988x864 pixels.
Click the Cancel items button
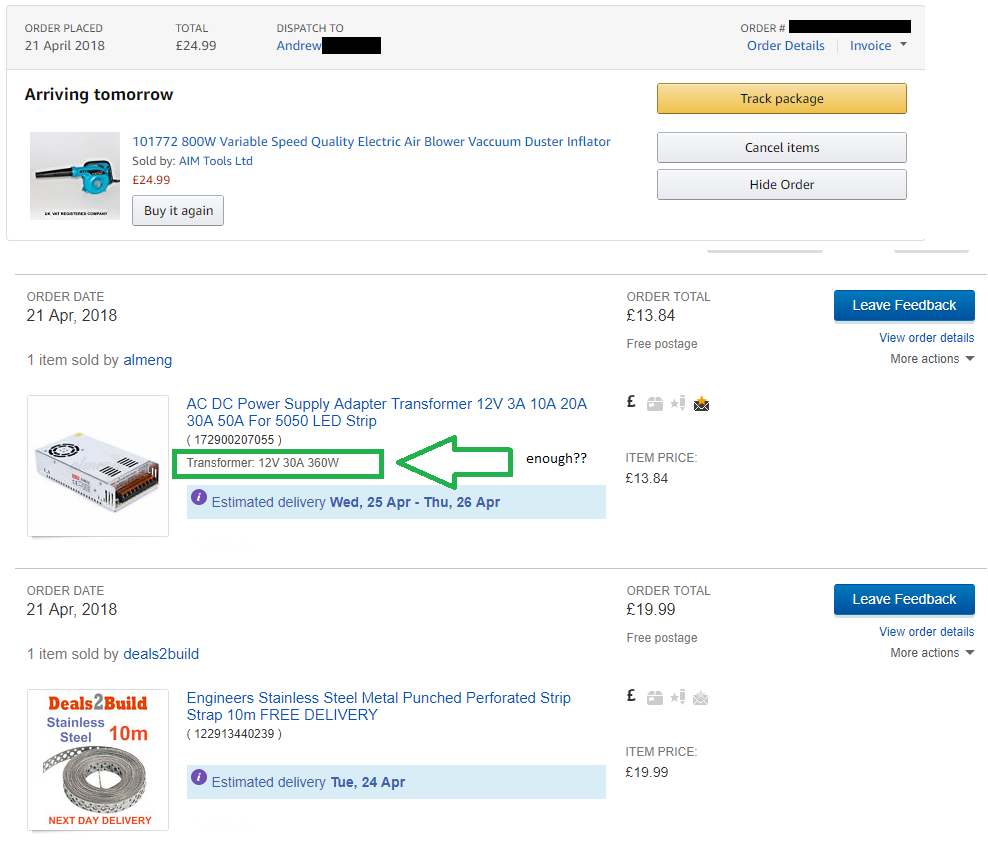[781, 147]
